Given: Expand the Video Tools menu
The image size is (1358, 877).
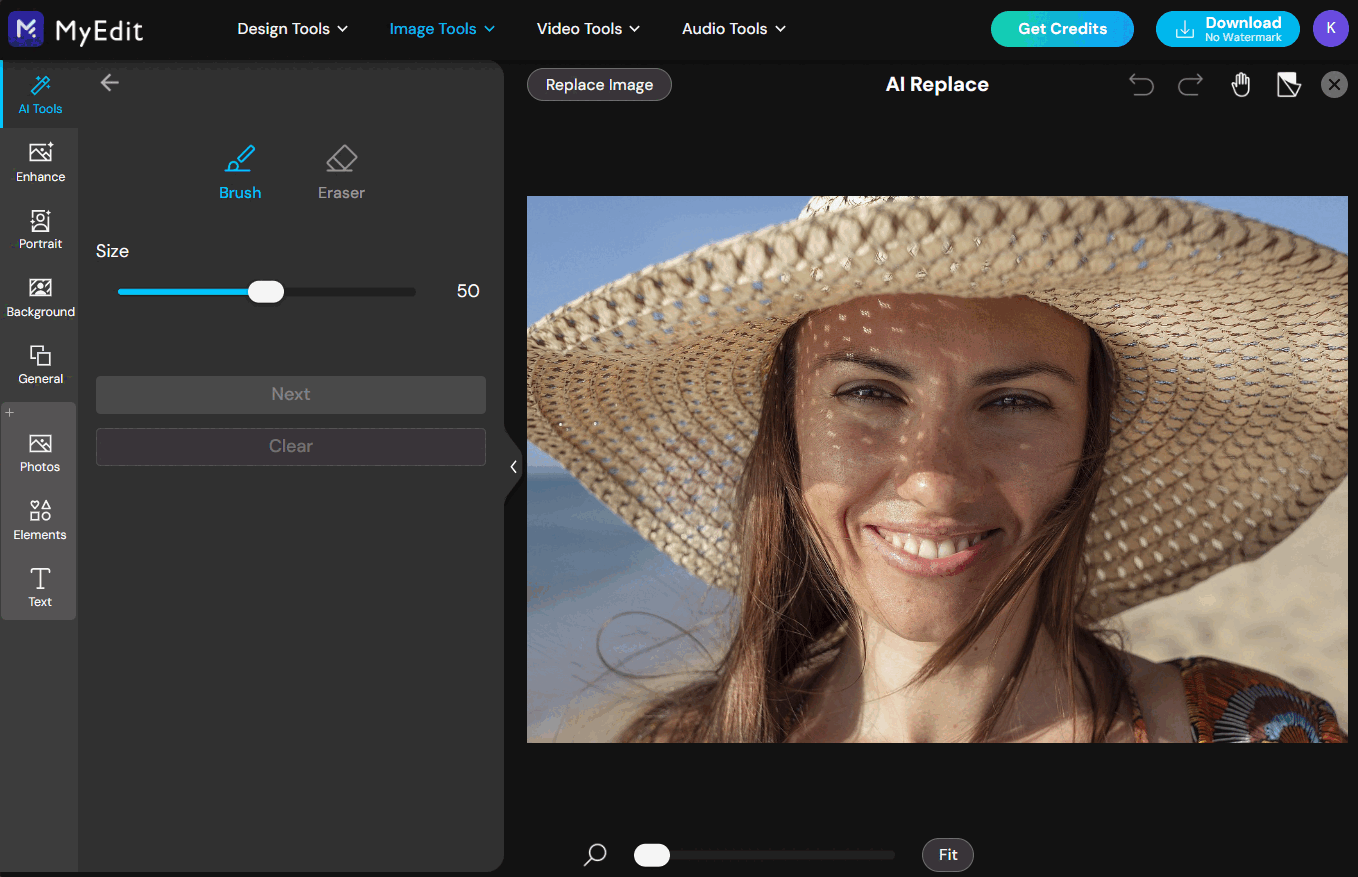Looking at the screenshot, I should [x=588, y=29].
